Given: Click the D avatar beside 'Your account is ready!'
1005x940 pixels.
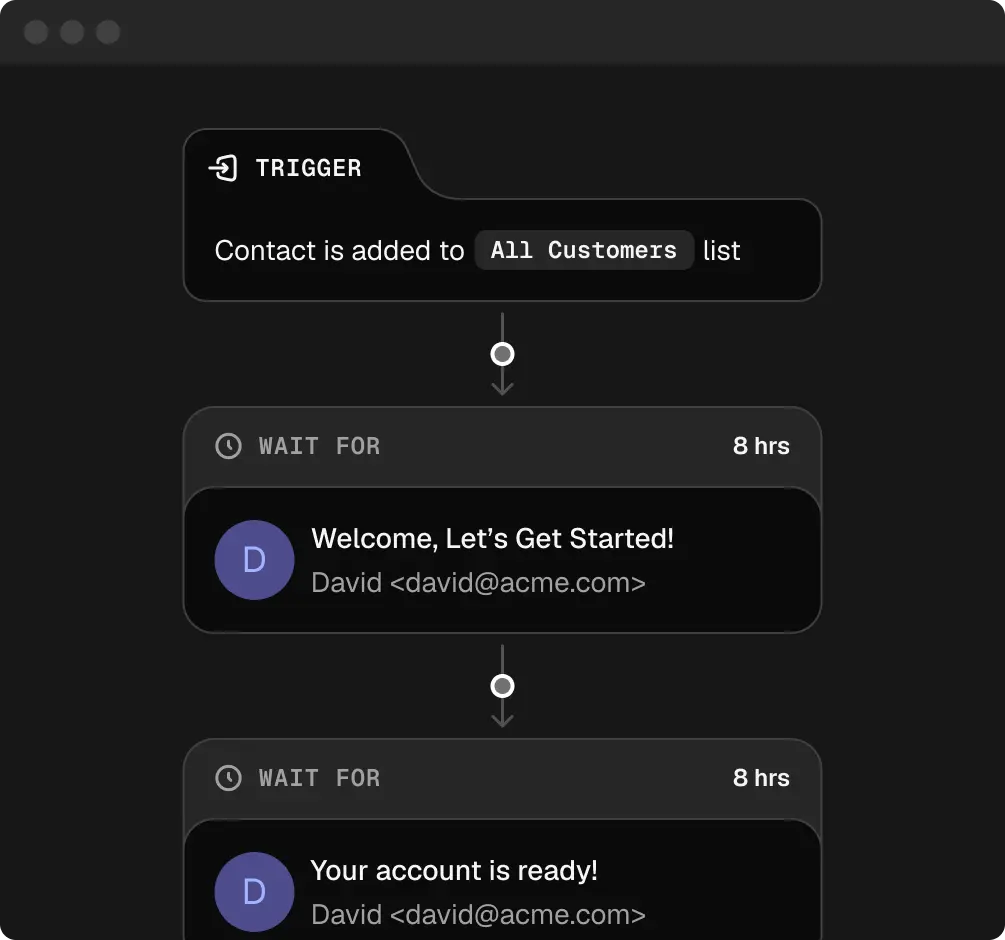Looking at the screenshot, I should (254, 892).
